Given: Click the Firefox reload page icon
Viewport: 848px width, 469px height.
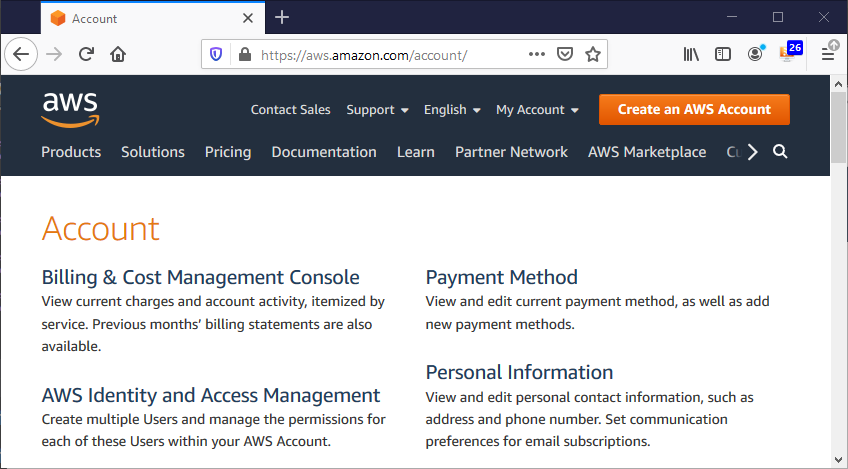Looking at the screenshot, I should click(86, 55).
